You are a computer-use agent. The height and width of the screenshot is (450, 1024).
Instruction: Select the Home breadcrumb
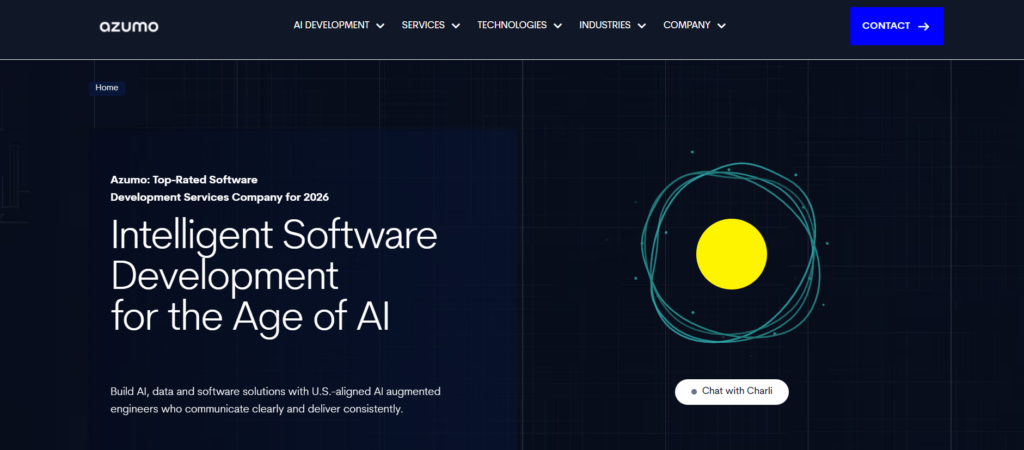[106, 88]
